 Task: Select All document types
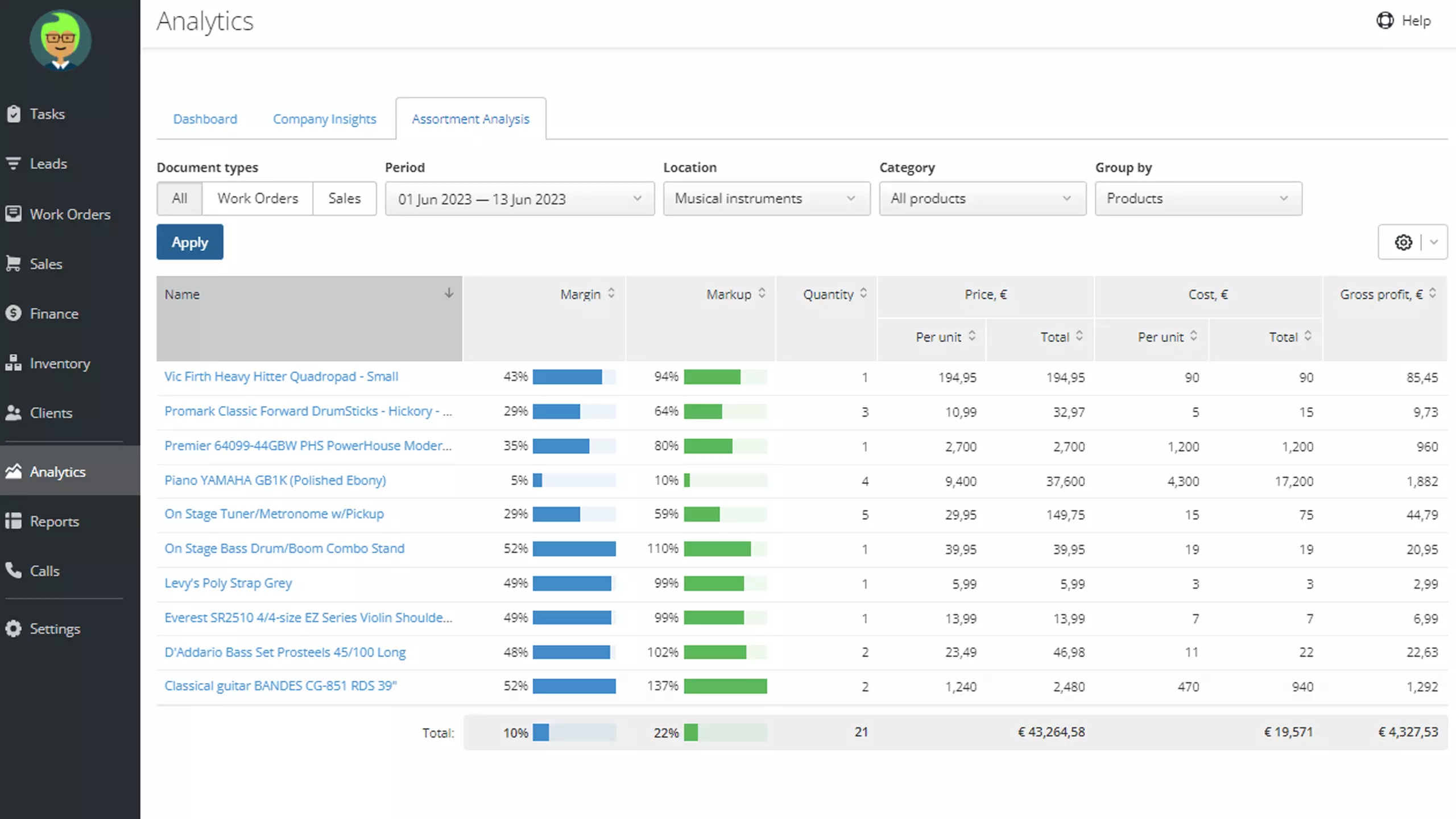tap(180, 198)
